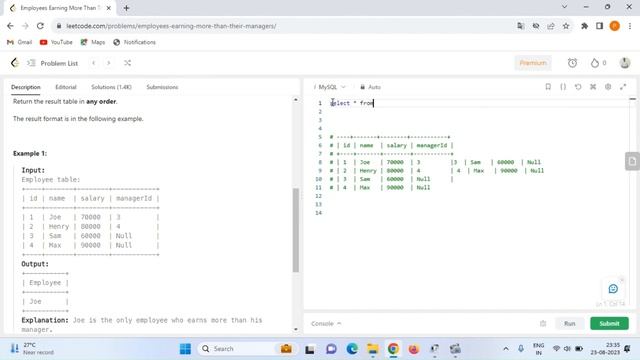
Task: Go to next problem arrow
Action: coord(109,63)
